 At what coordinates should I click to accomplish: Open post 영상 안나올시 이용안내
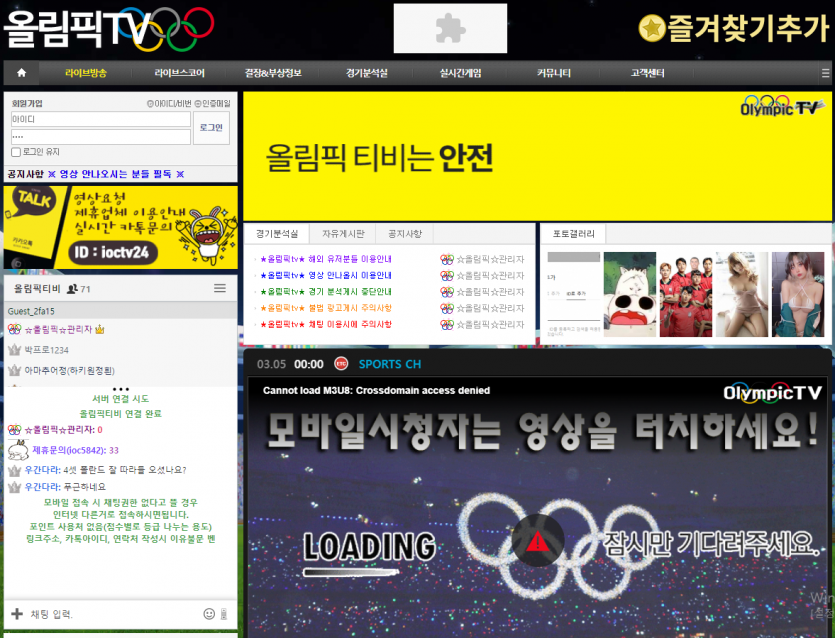pyautogui.click(x=325, y=275)
